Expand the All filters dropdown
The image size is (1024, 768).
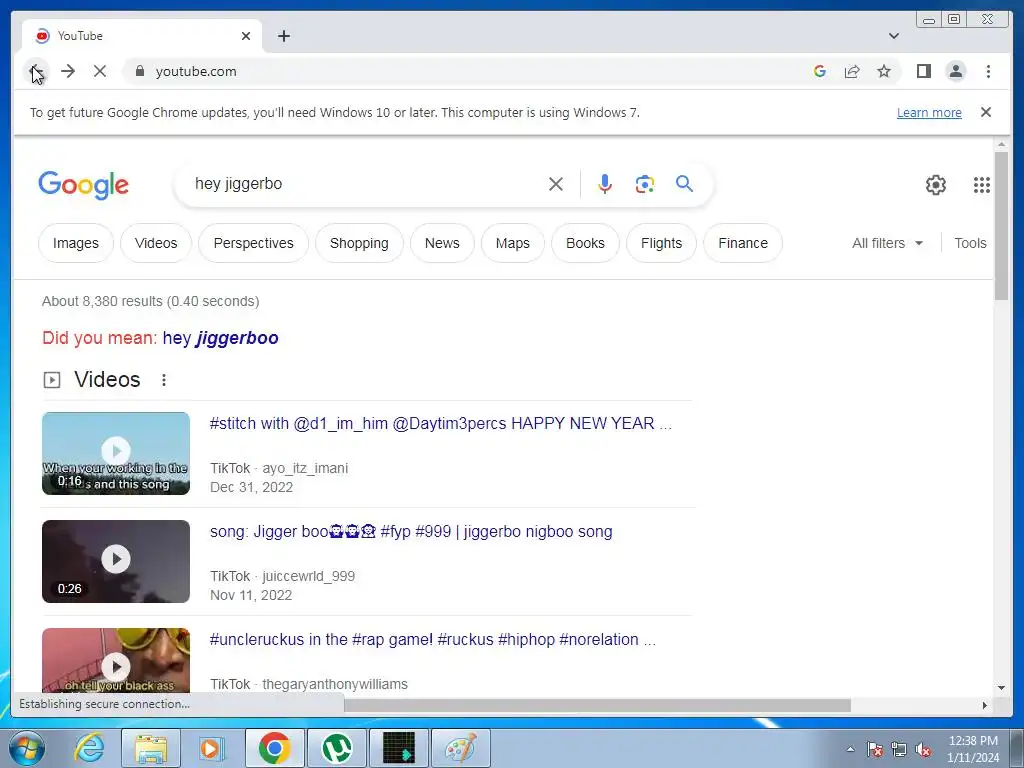[x=887, y=243]
